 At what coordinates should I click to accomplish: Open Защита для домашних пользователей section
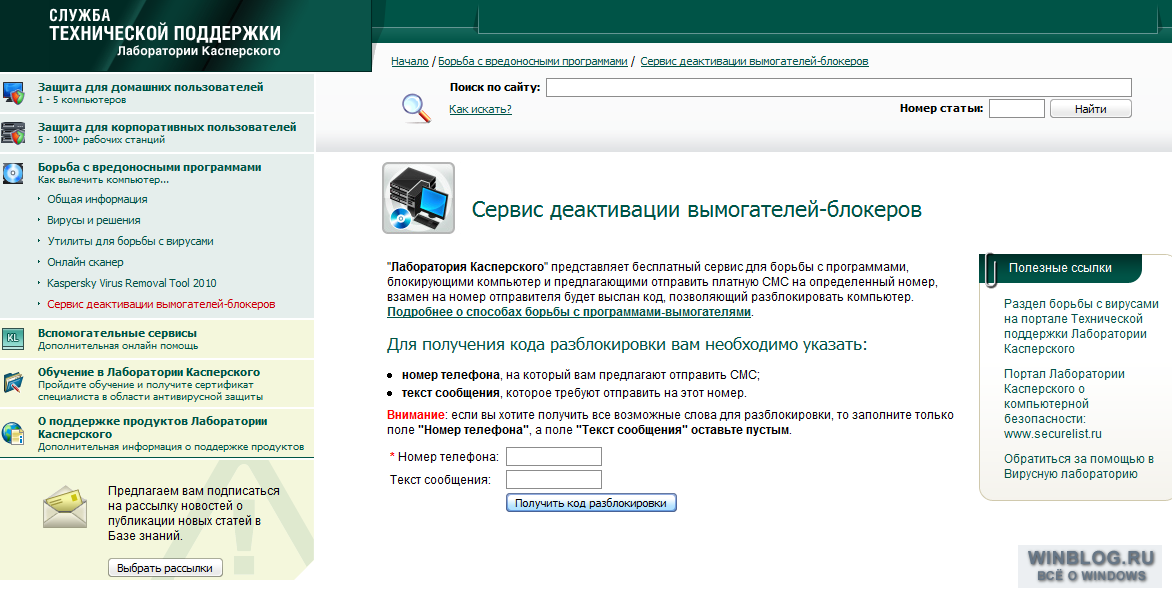coord(150,87)
